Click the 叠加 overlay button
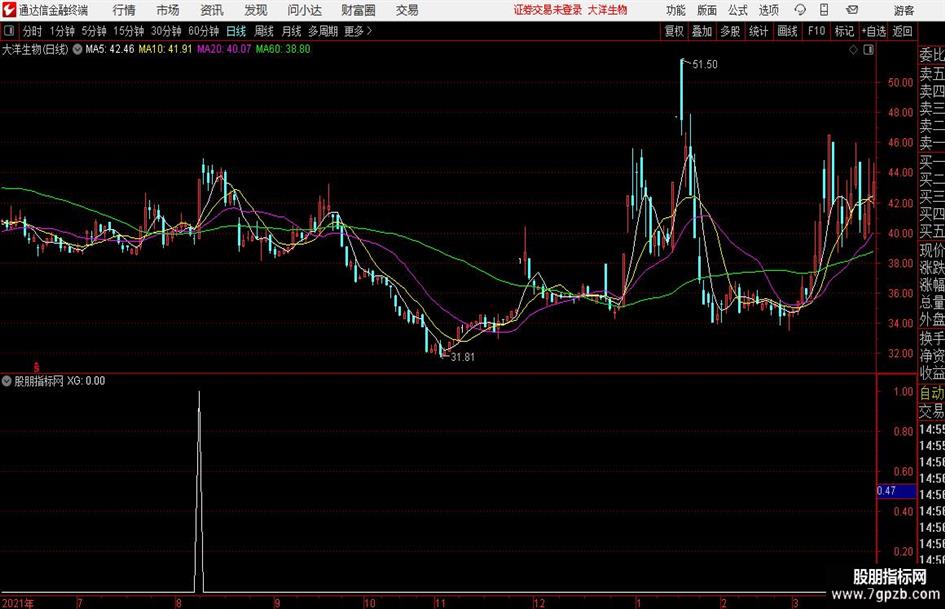The image size is (945, 609). pyautogui.click(x=702, y=31)
